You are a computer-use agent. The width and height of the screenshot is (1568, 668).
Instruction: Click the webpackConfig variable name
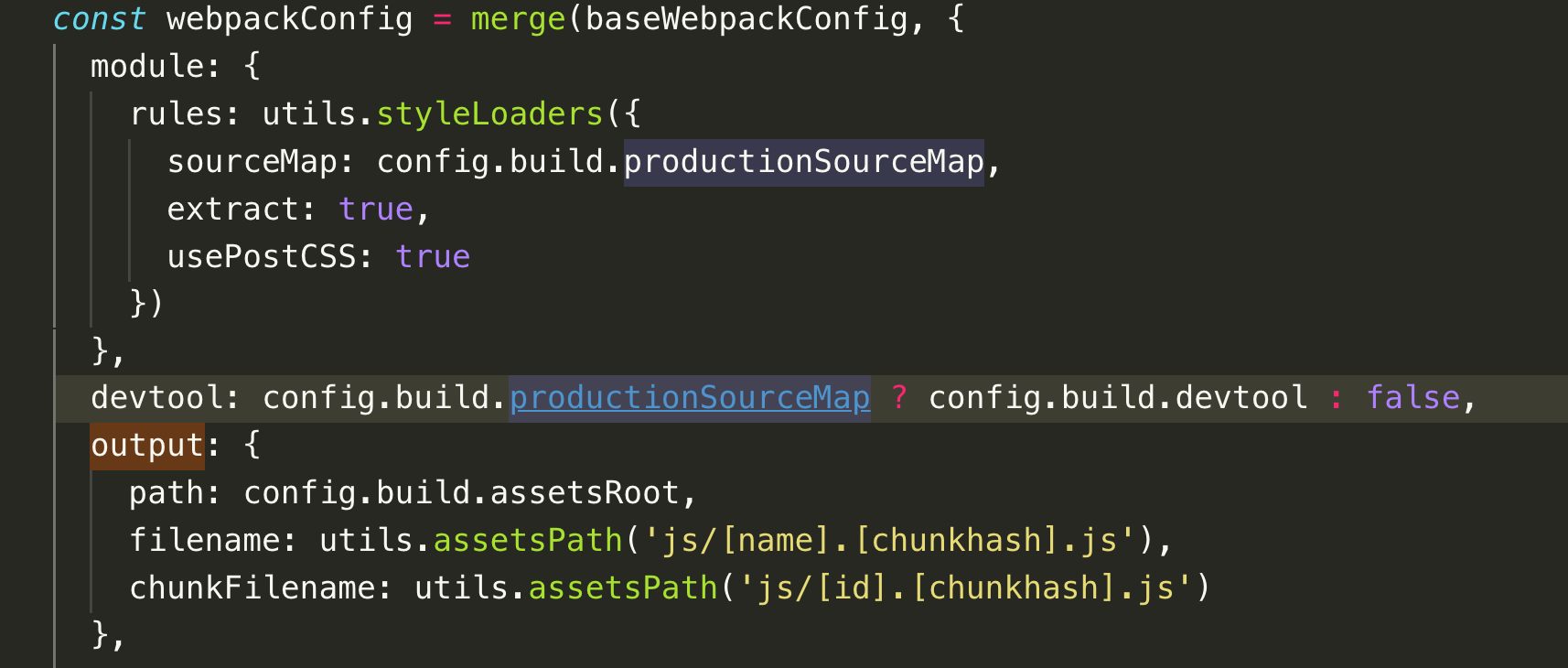click(x=290, y=19)
